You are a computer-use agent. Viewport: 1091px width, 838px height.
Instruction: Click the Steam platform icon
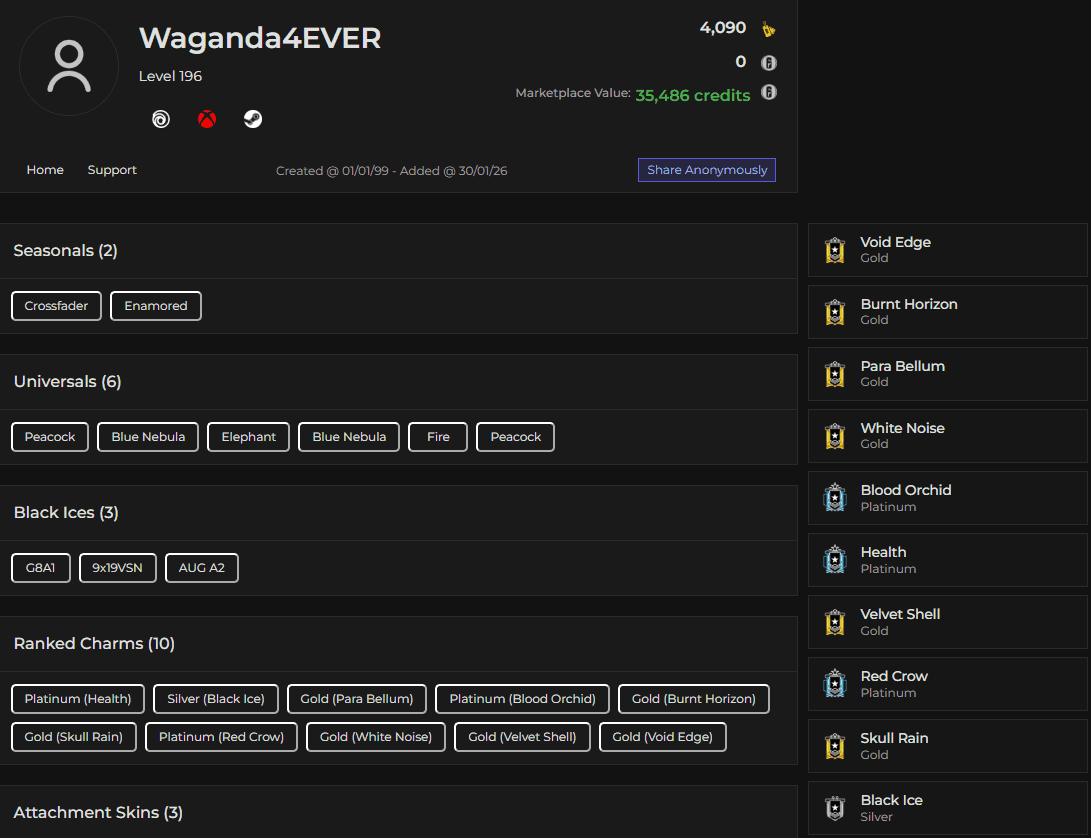coord(252,119)
